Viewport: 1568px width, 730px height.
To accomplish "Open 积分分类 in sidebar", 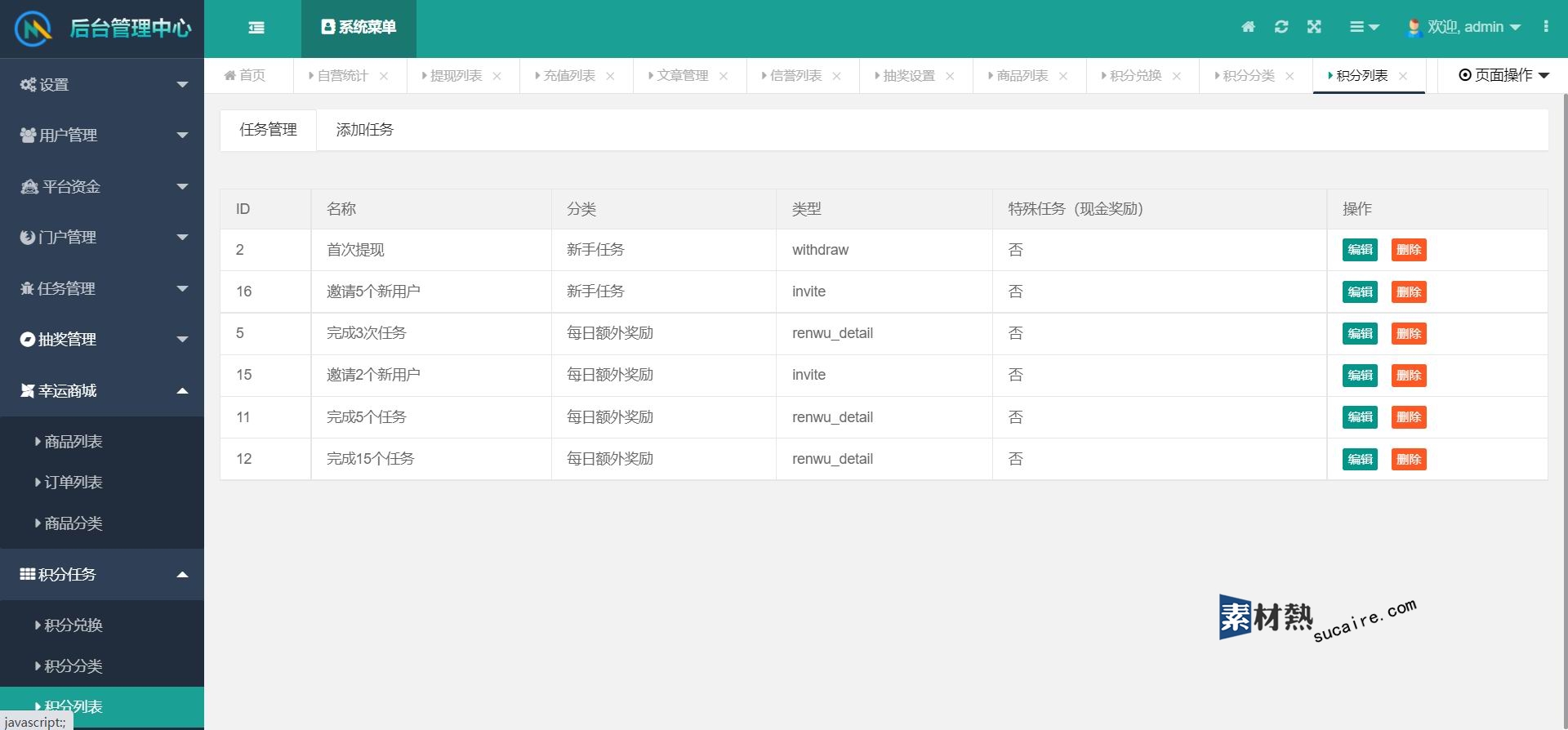I will coord(102,666).
